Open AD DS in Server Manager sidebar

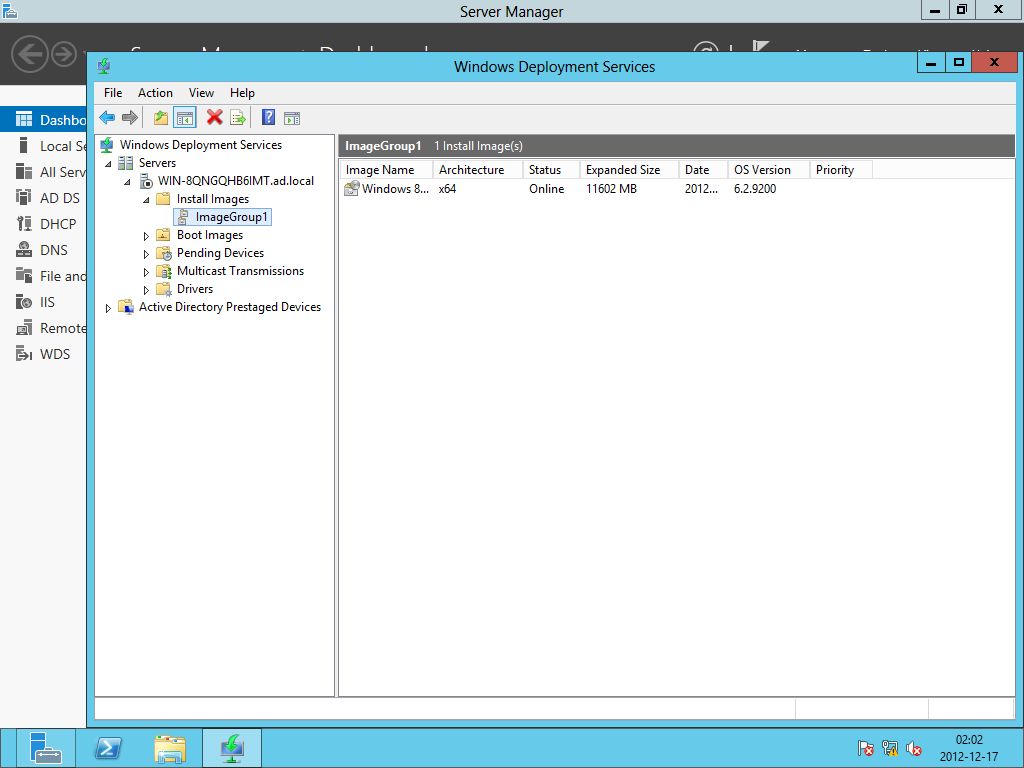43,198
